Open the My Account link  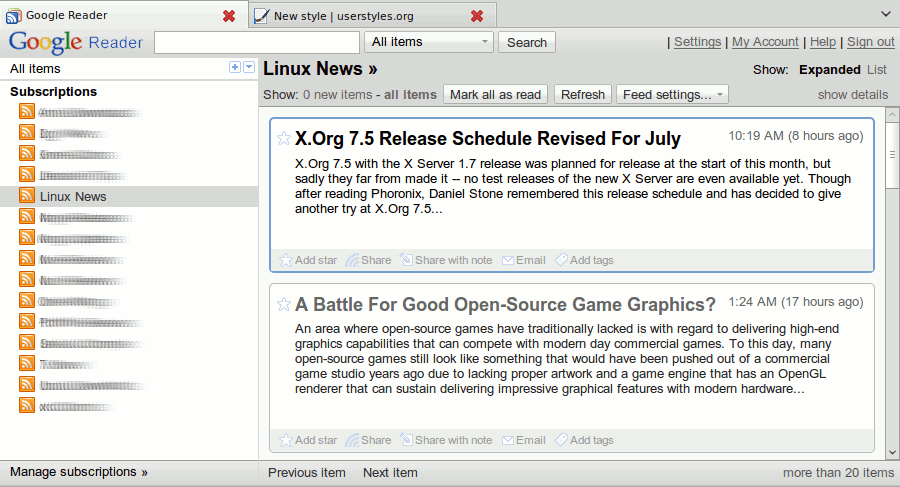[x=765, y=42]
